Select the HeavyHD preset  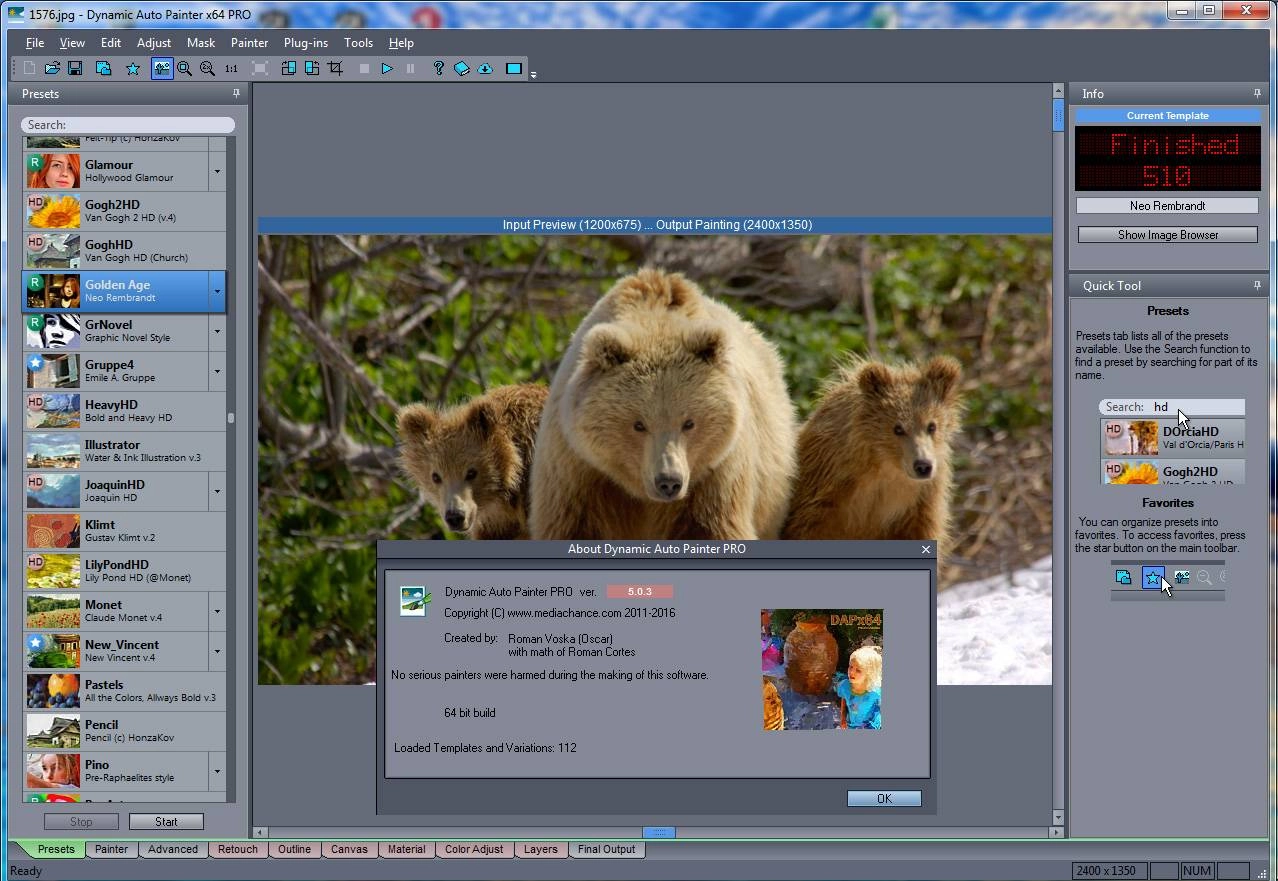[x=125, y=411]
